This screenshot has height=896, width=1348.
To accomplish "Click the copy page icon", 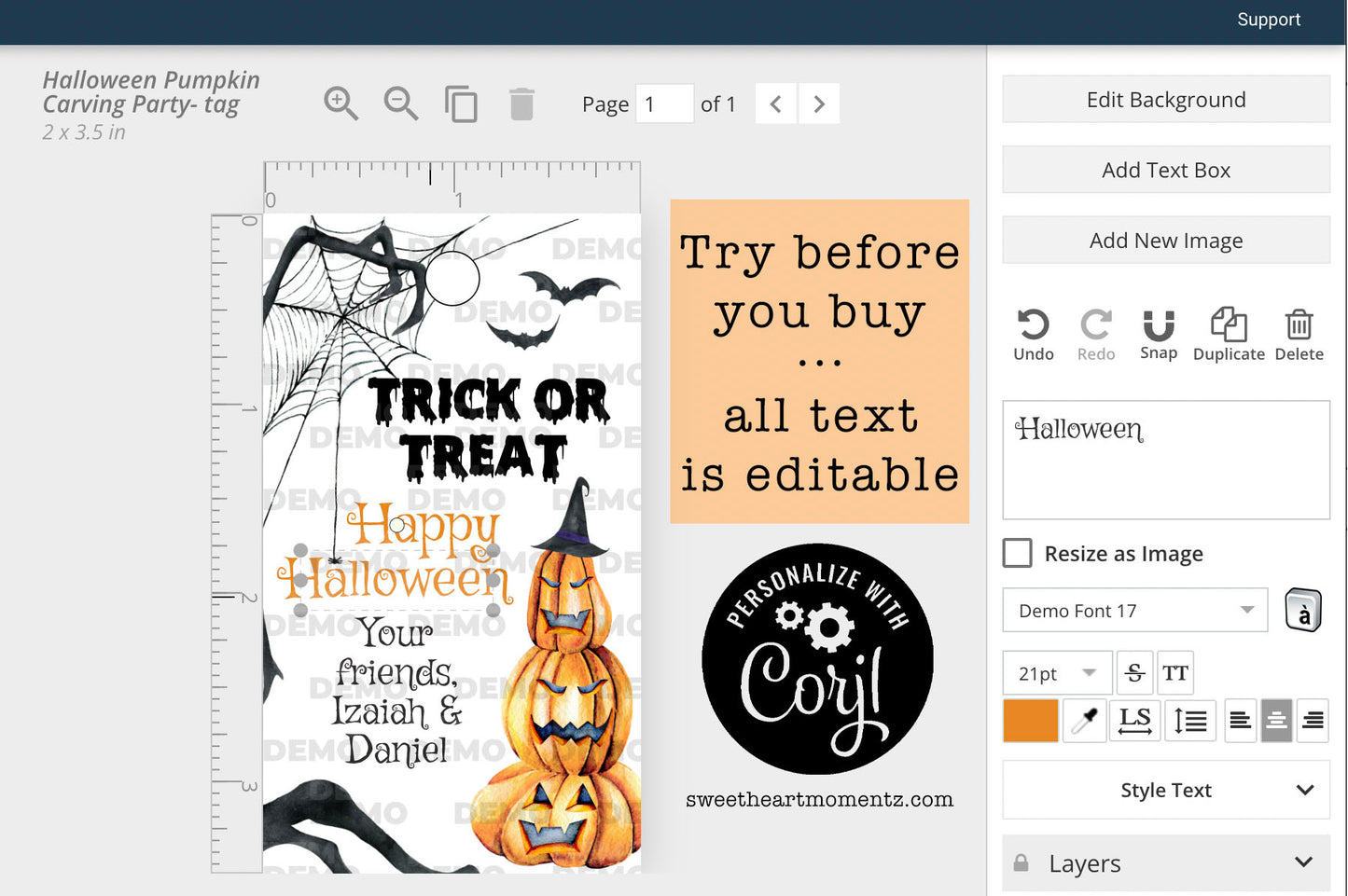I will (461, 103).
